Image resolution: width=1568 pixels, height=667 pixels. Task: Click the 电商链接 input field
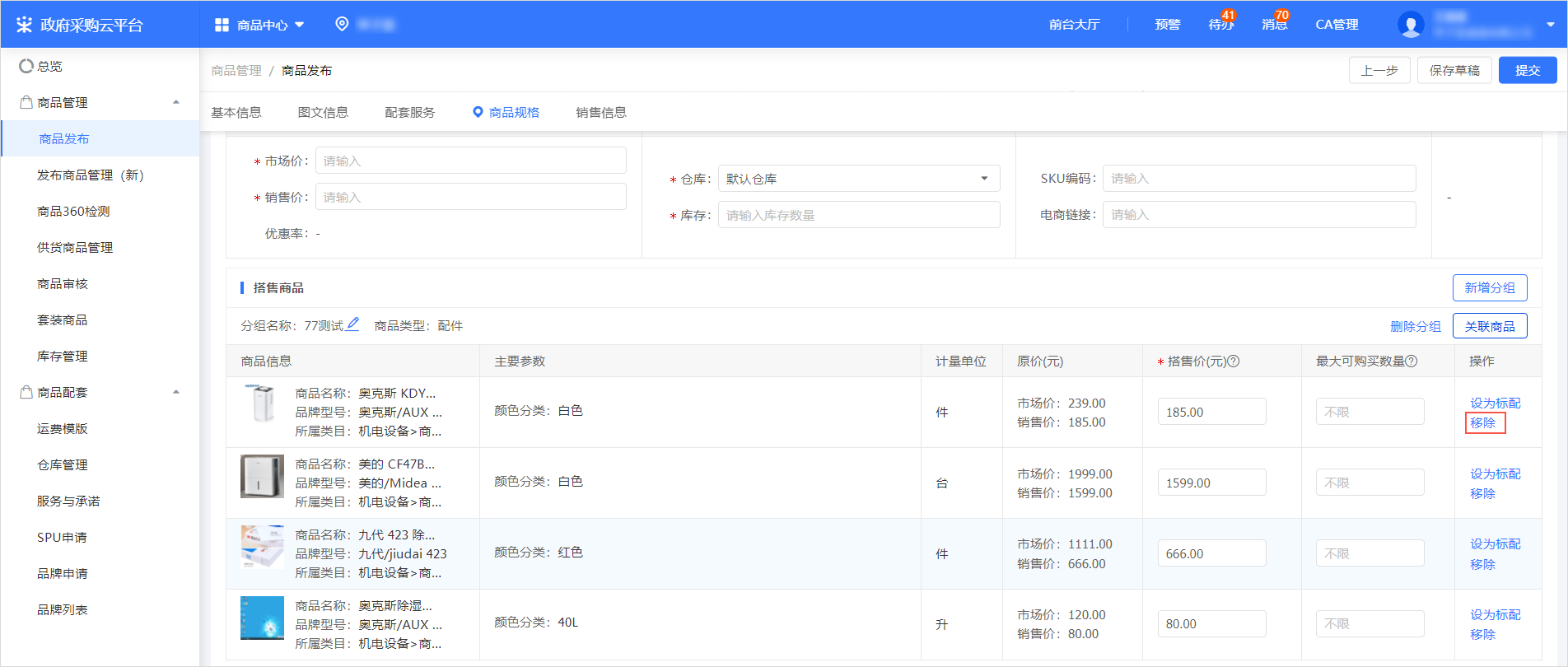[1259, 214]
